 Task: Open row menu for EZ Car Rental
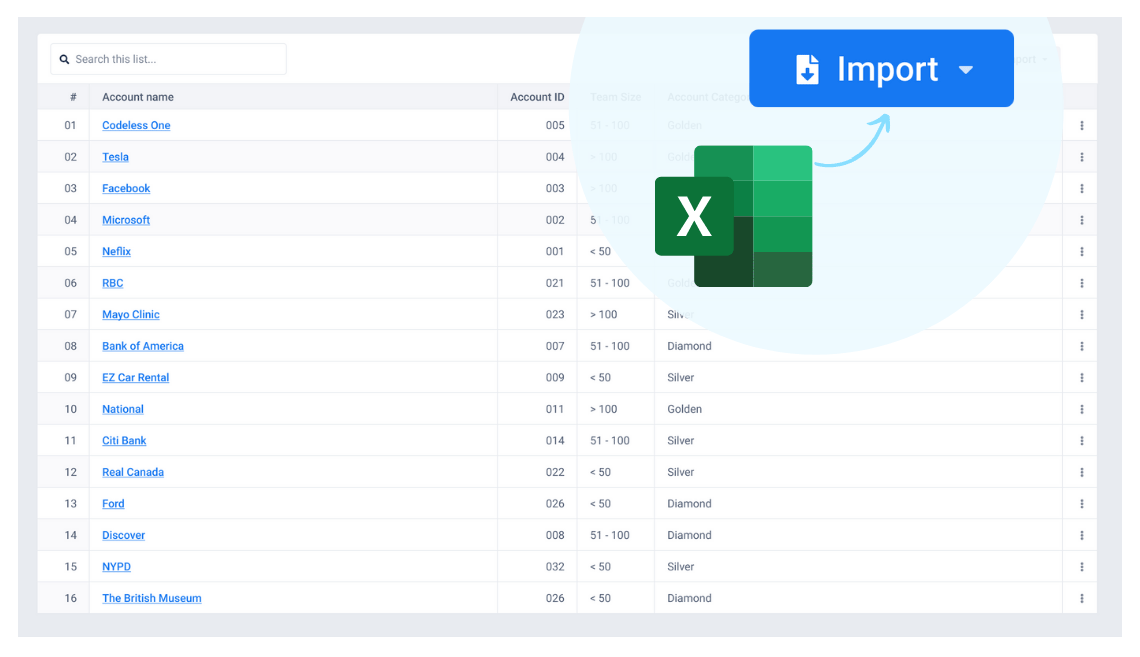(1082, 378)
